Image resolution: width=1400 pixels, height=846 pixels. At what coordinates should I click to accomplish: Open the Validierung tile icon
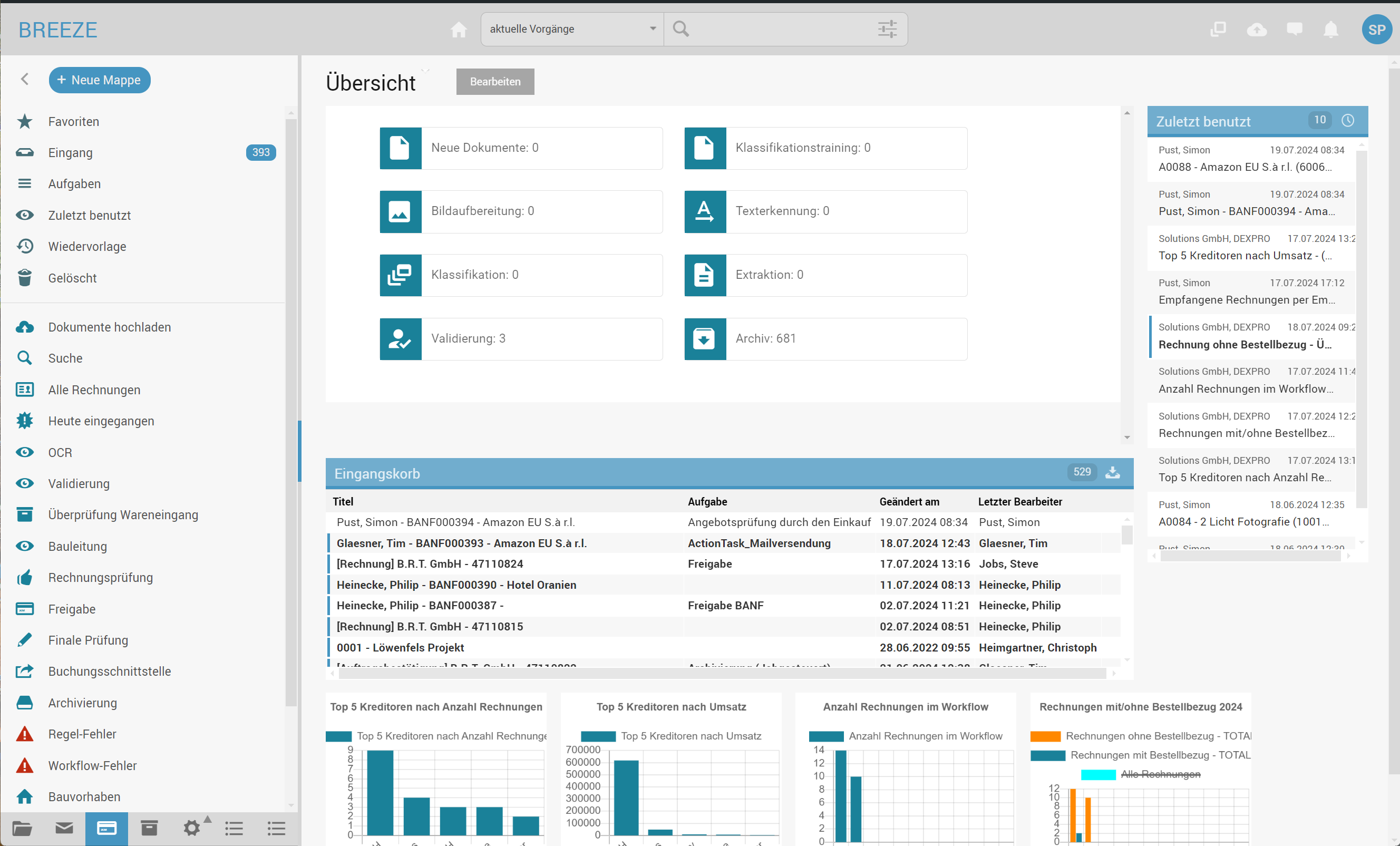(401, 338)
